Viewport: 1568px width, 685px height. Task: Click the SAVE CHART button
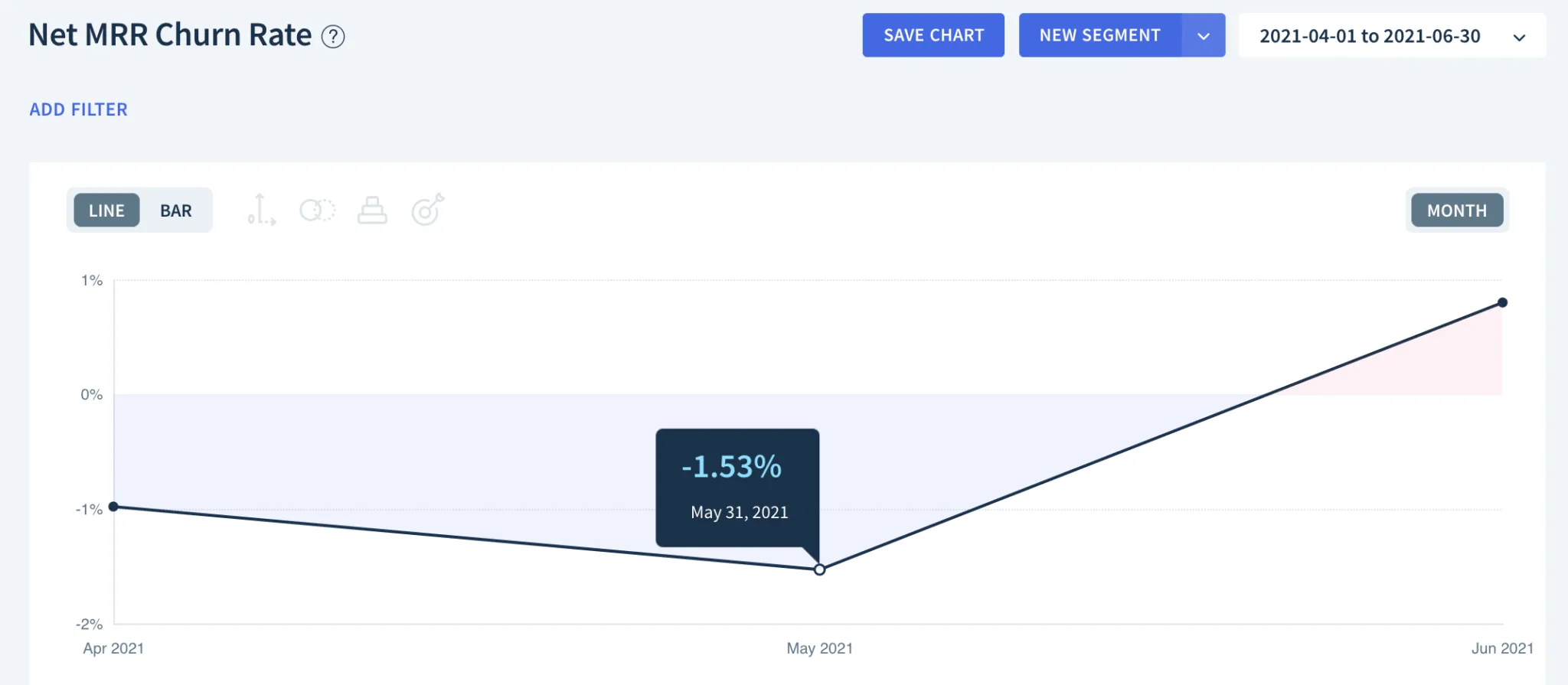933,35
